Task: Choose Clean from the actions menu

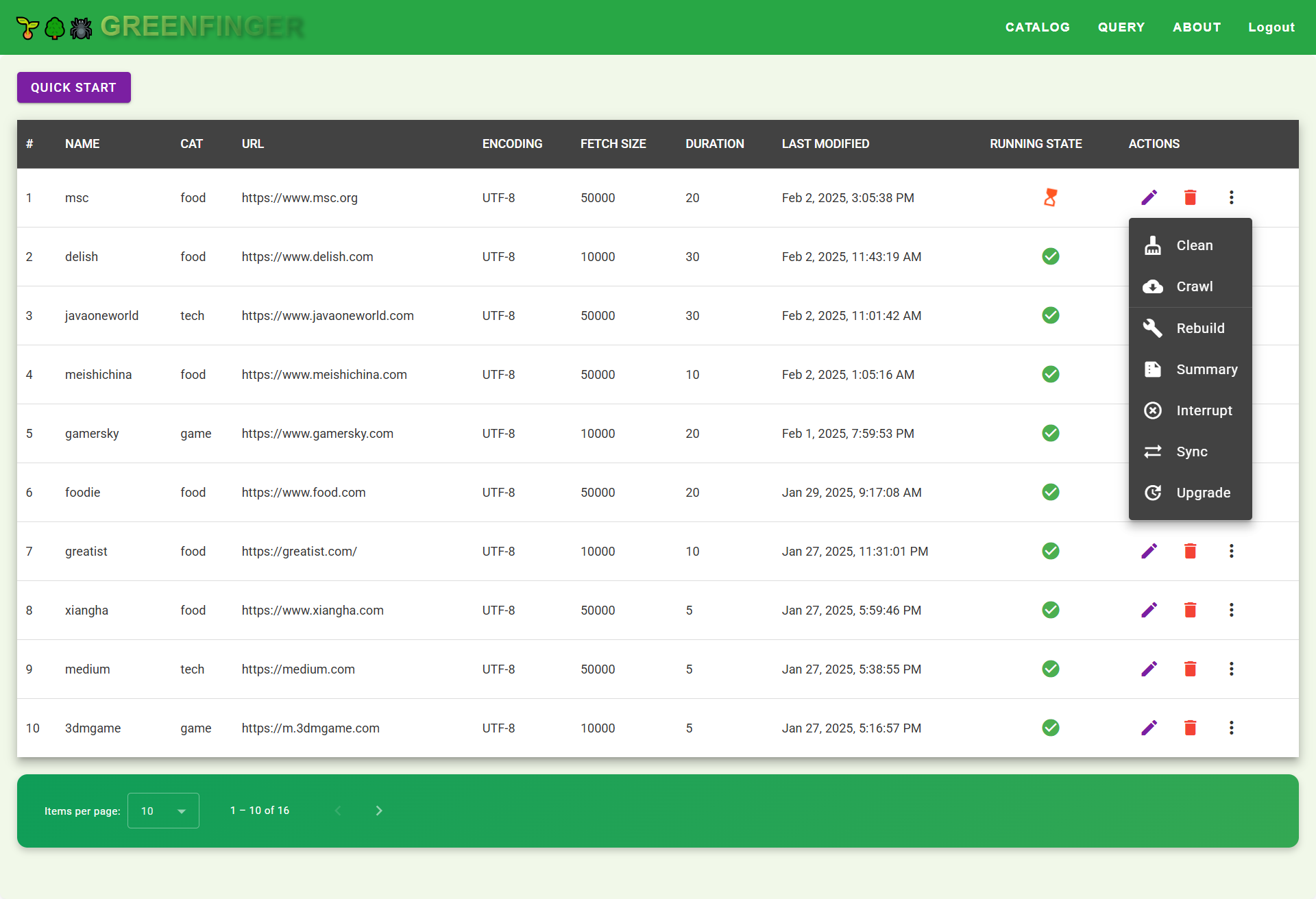Action: [x=1191, y=245]
